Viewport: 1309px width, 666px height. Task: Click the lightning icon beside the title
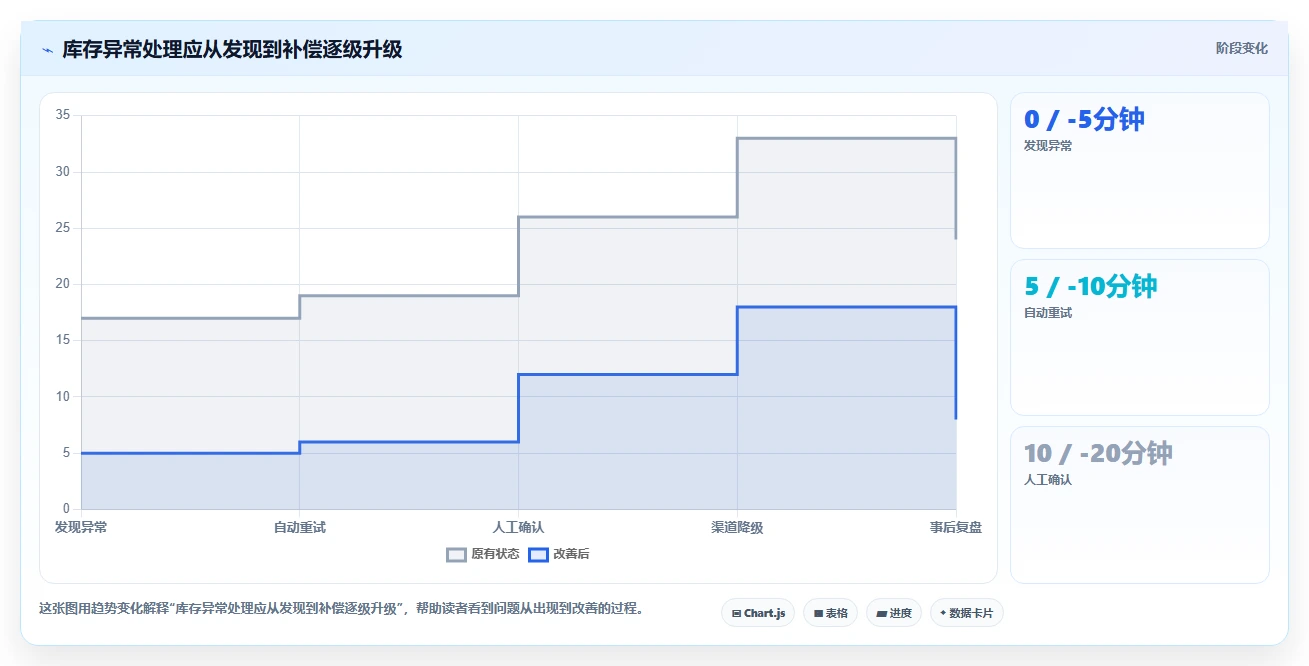(47, 49)
